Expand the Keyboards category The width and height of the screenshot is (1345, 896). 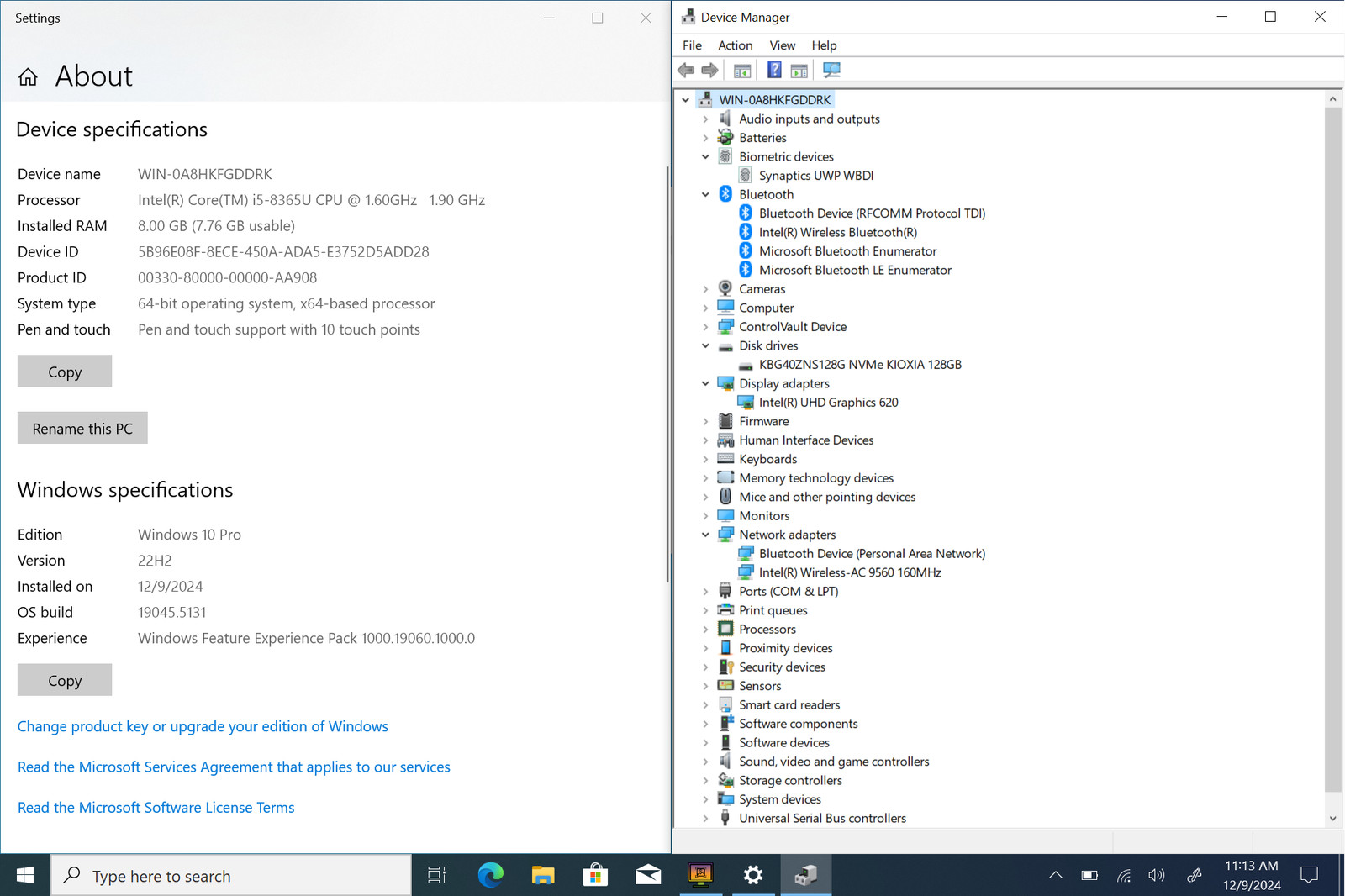pyautogui.click(x=706, y=460)
